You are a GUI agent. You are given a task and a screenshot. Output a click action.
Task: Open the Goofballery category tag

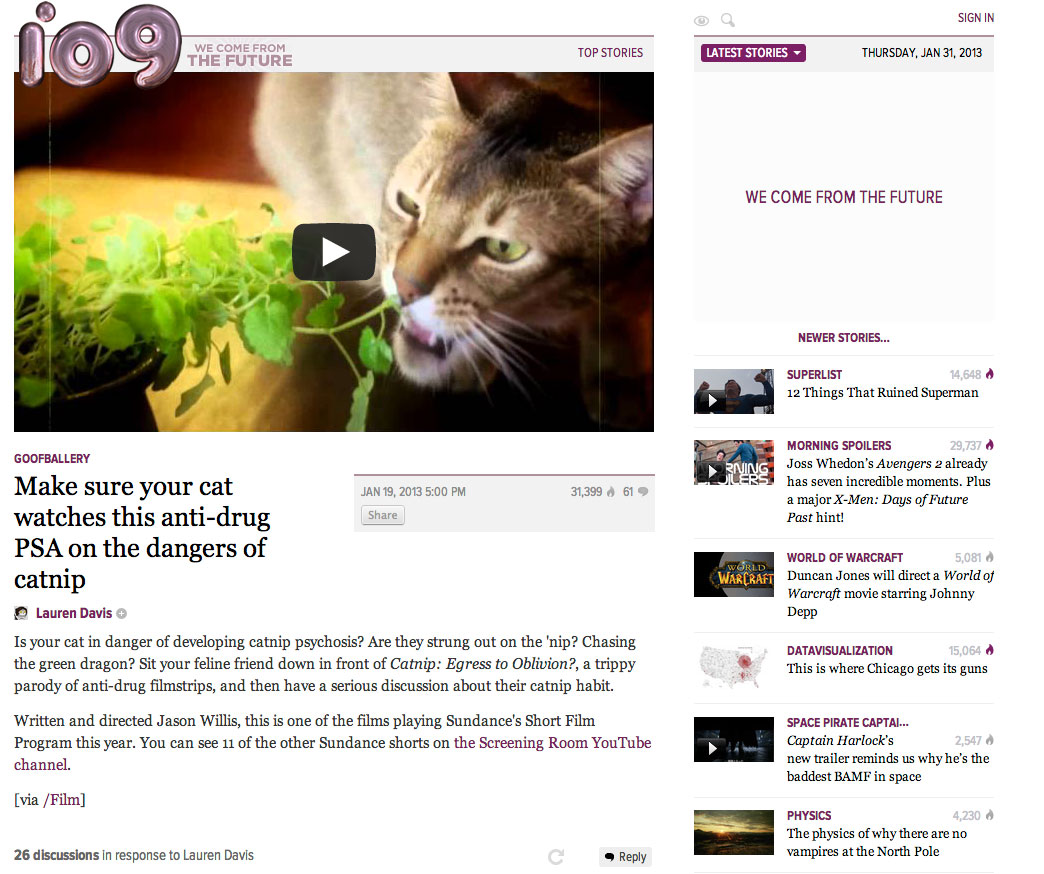coord(52,459)
